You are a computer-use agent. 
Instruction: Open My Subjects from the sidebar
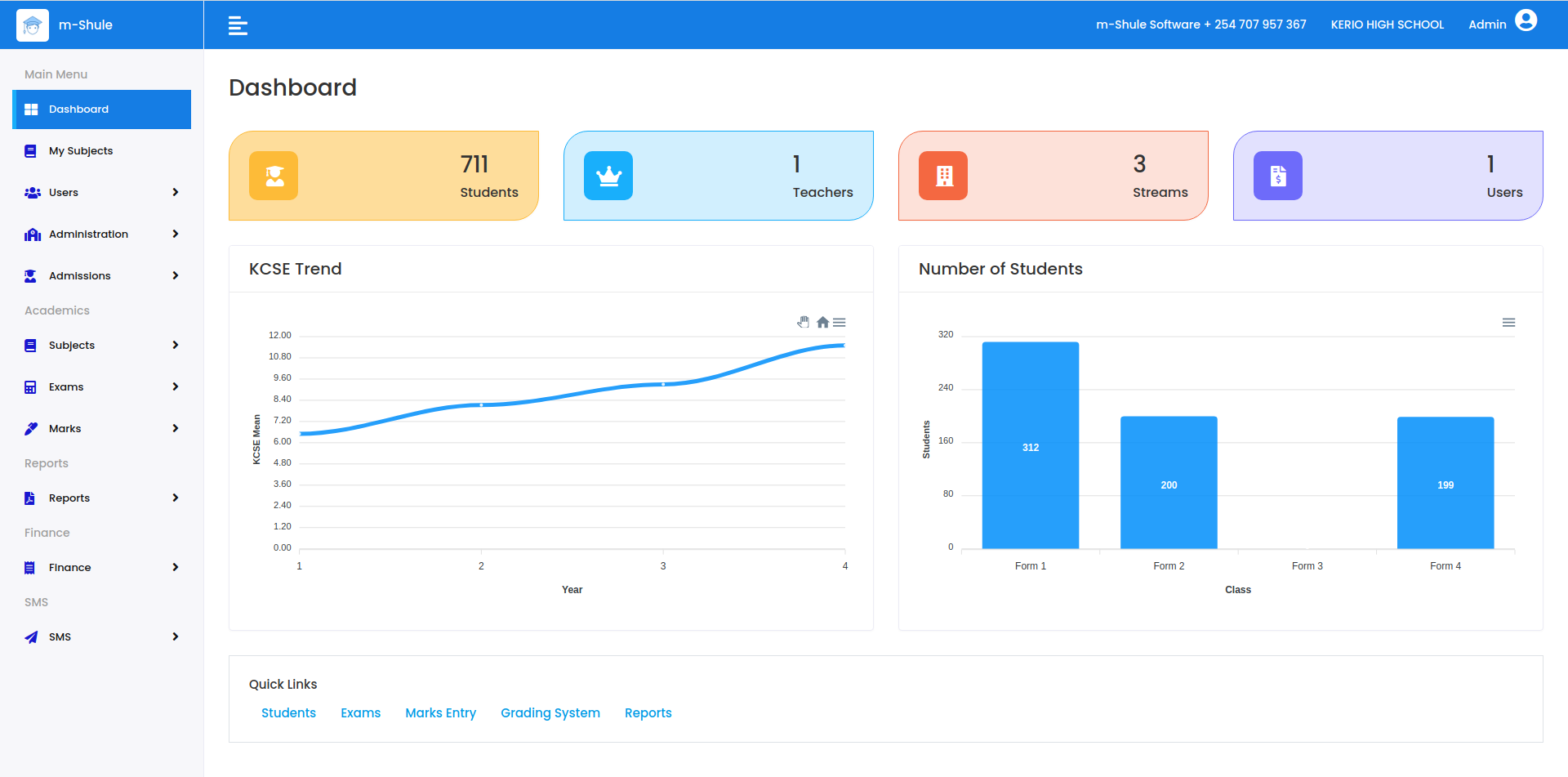click(81, 151)
